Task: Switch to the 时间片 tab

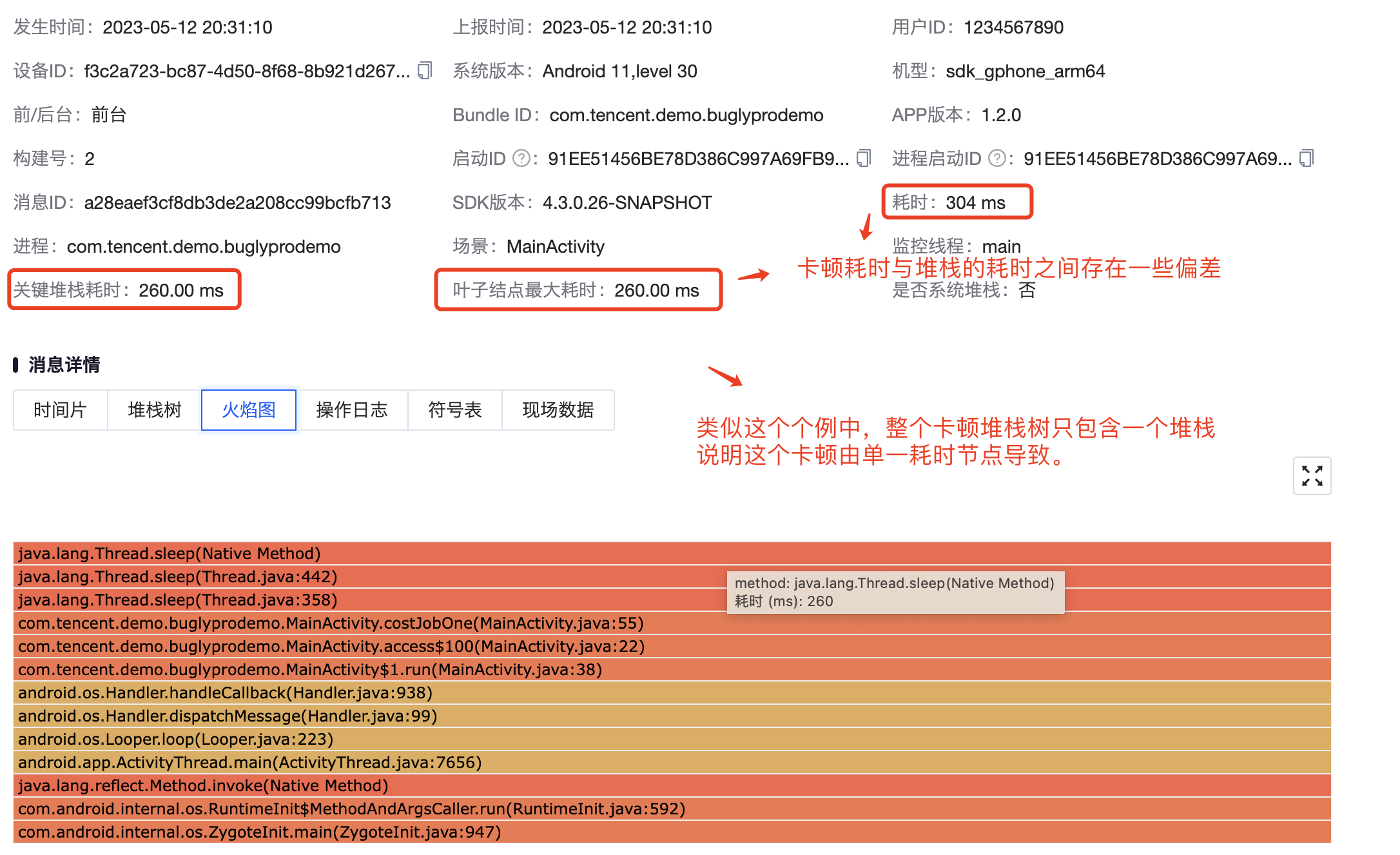Action: point(60,409)
